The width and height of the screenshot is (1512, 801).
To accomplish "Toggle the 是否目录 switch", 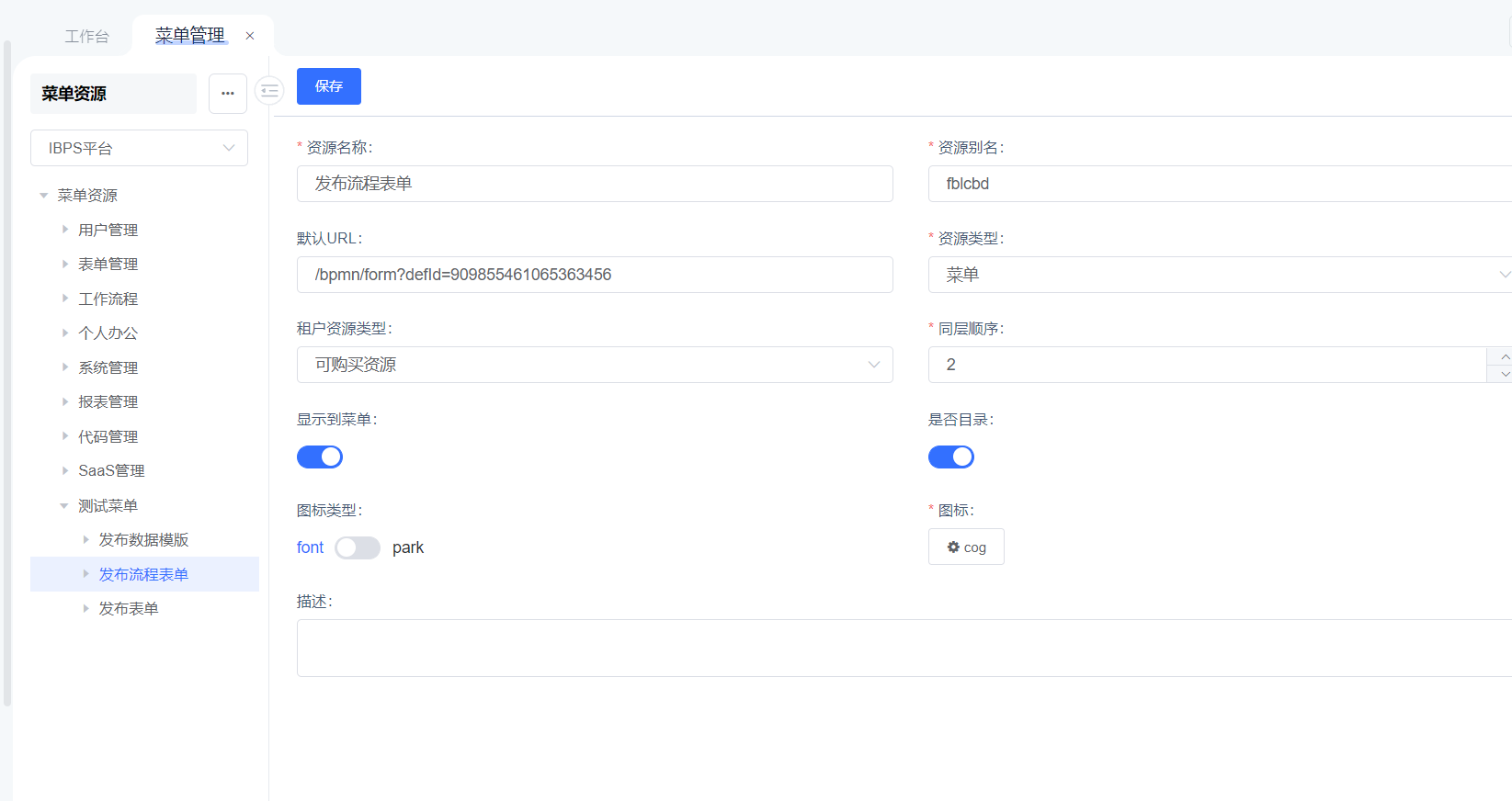I will [x=950, y=457].
